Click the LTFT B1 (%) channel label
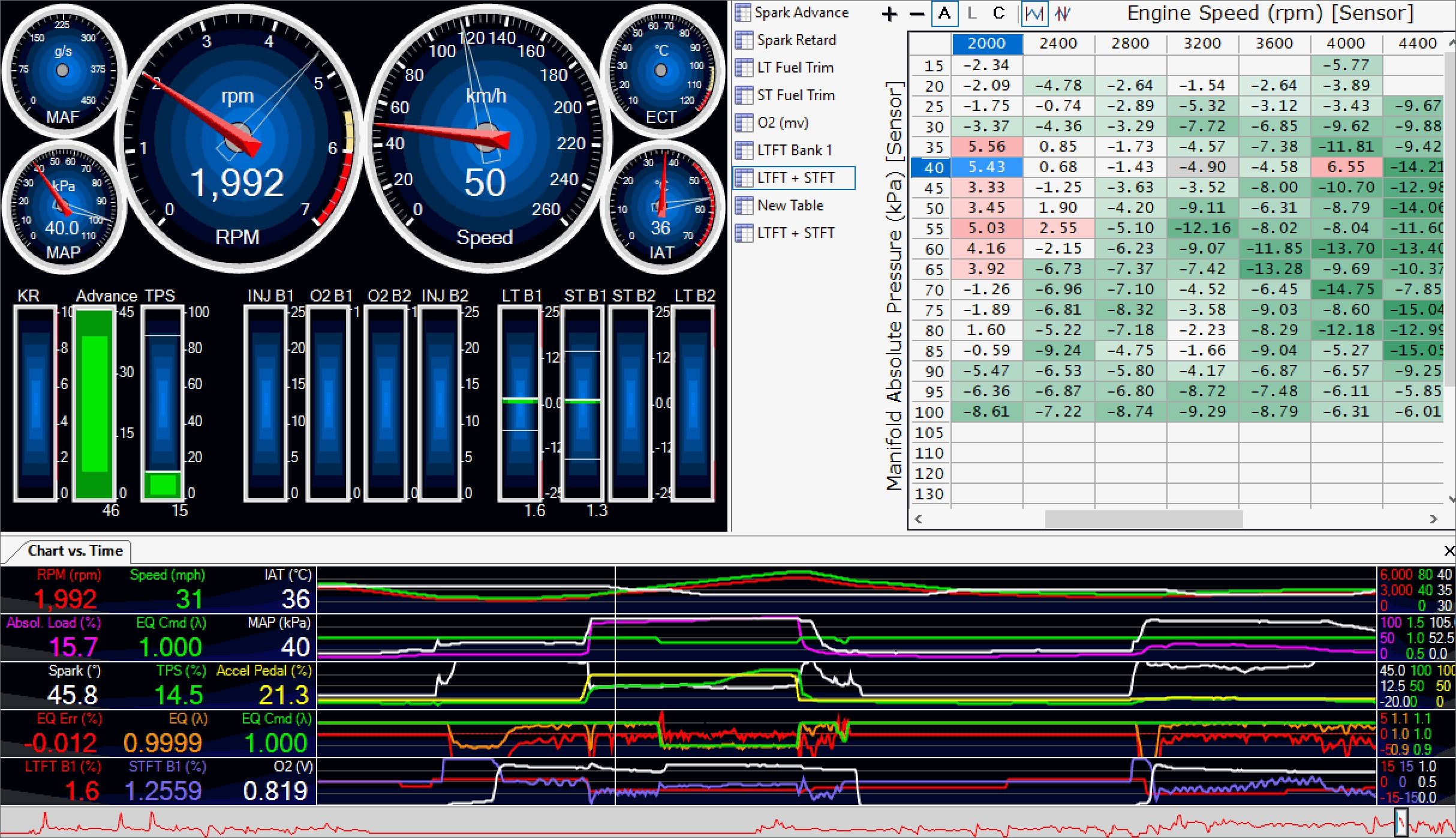 pyautogui.click(x=62, y=767)
